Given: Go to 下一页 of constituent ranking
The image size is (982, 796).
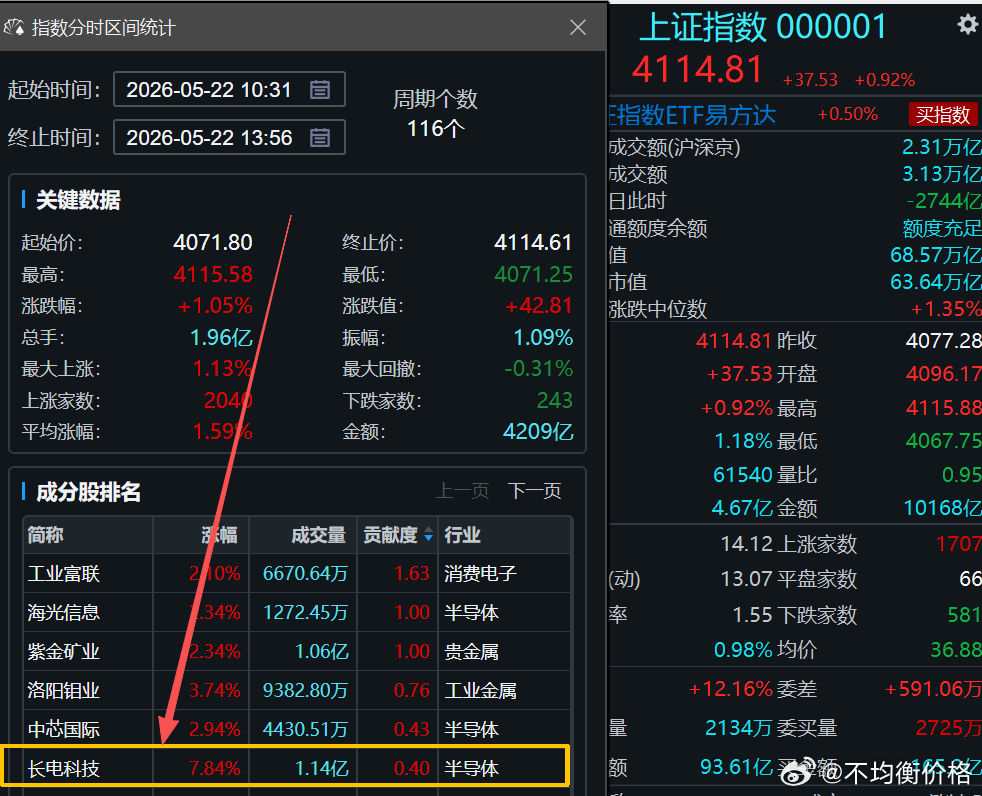Looking at the screenshot, I should coord(534,490).
